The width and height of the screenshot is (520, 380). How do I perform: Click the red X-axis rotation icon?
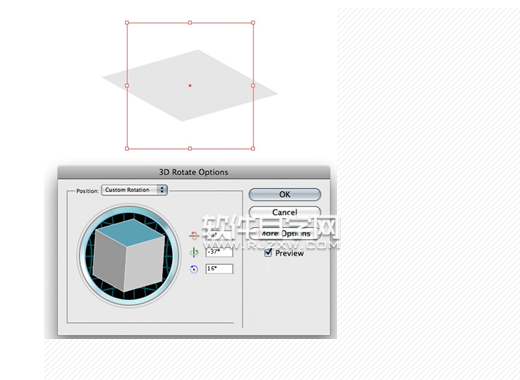point(194,236)
